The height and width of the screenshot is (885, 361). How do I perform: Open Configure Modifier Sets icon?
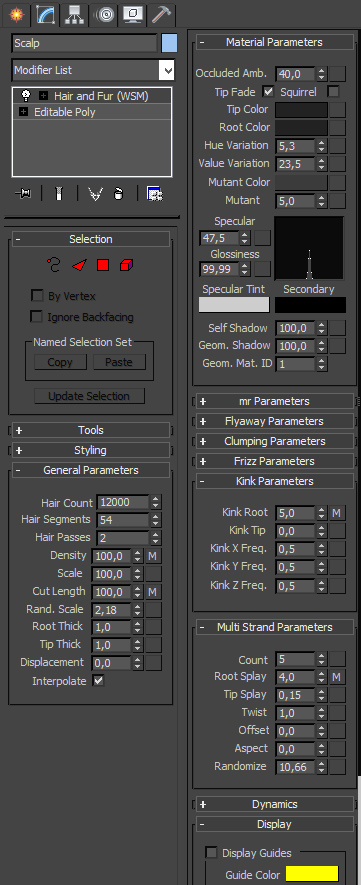coord(154,194)
